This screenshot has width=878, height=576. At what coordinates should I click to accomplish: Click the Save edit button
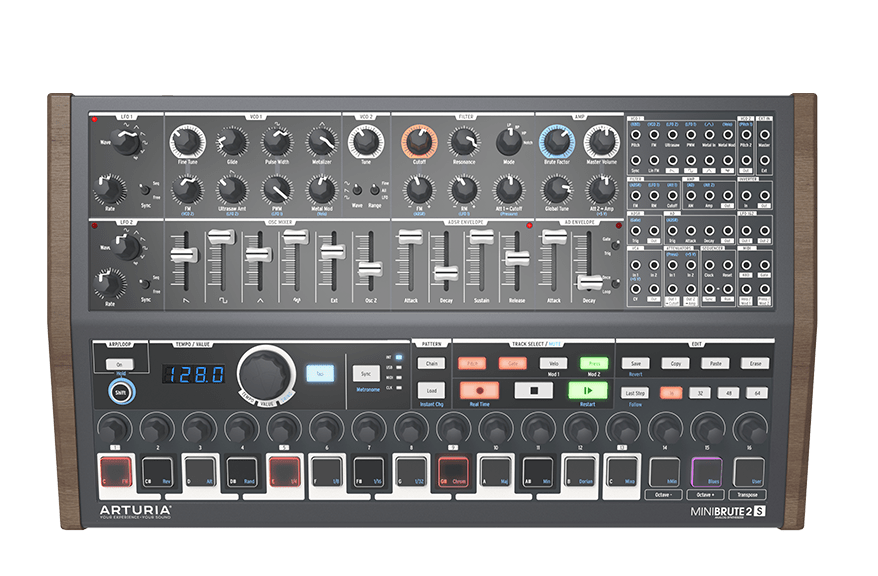click(x=636, y=363)
